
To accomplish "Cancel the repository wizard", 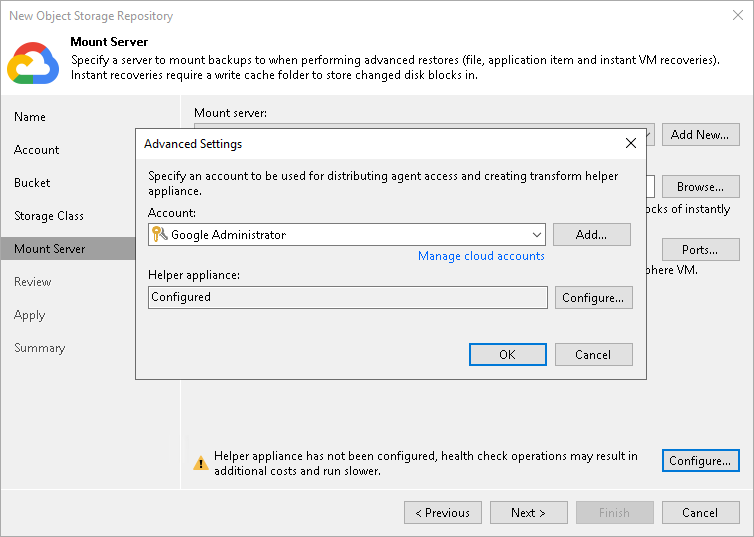I will coord(700,512).
